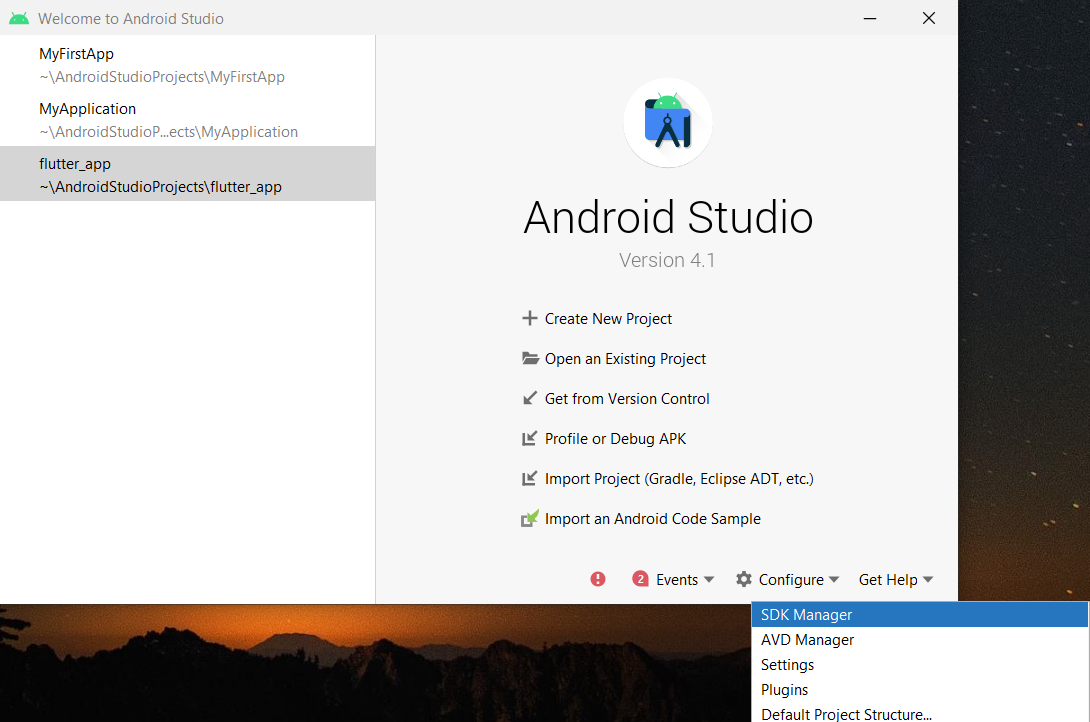Click the Android Studio heading text

(x=668, y=218)
